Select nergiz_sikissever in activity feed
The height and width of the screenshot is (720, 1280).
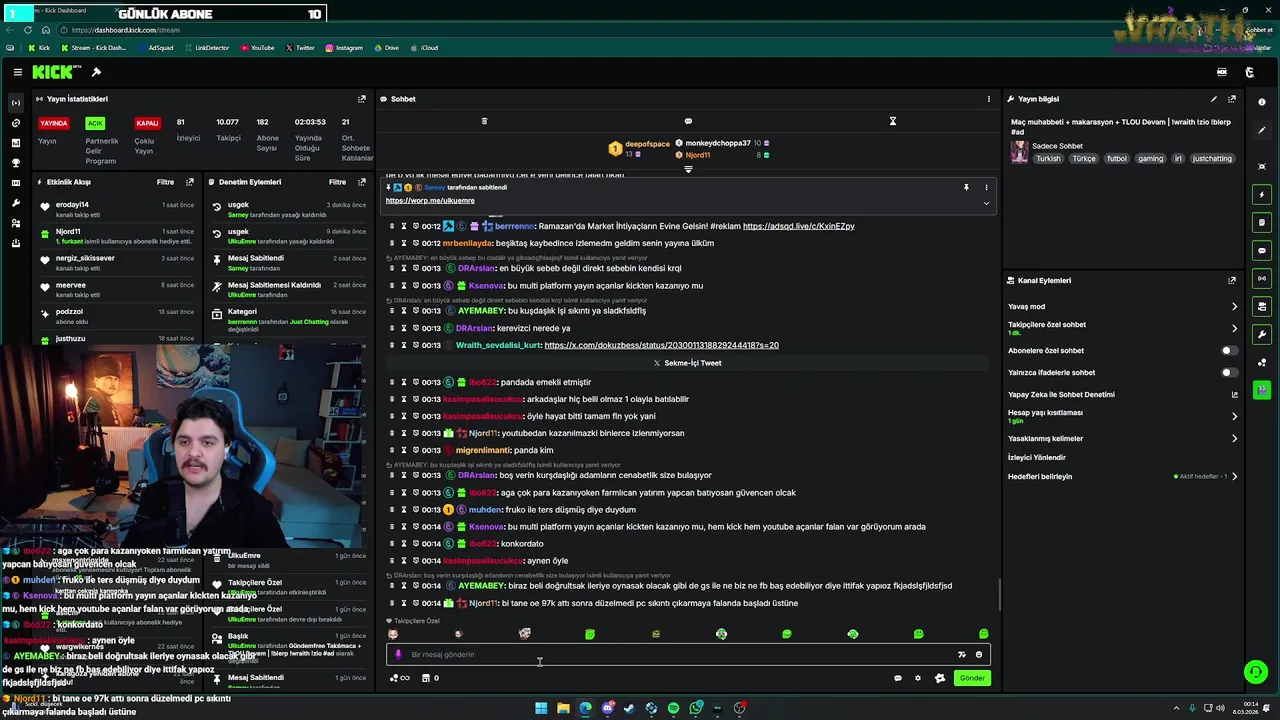tap(85, 258)
